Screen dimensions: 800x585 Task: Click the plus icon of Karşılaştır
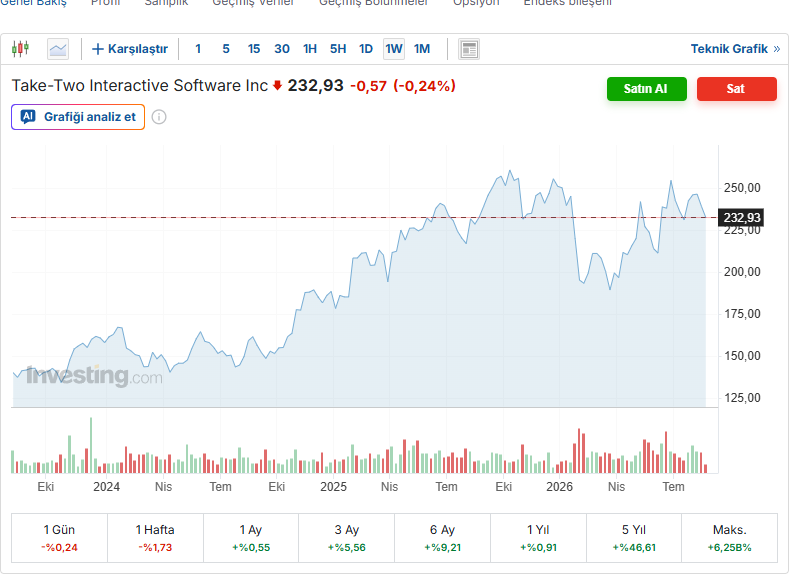tap(97, 49)
